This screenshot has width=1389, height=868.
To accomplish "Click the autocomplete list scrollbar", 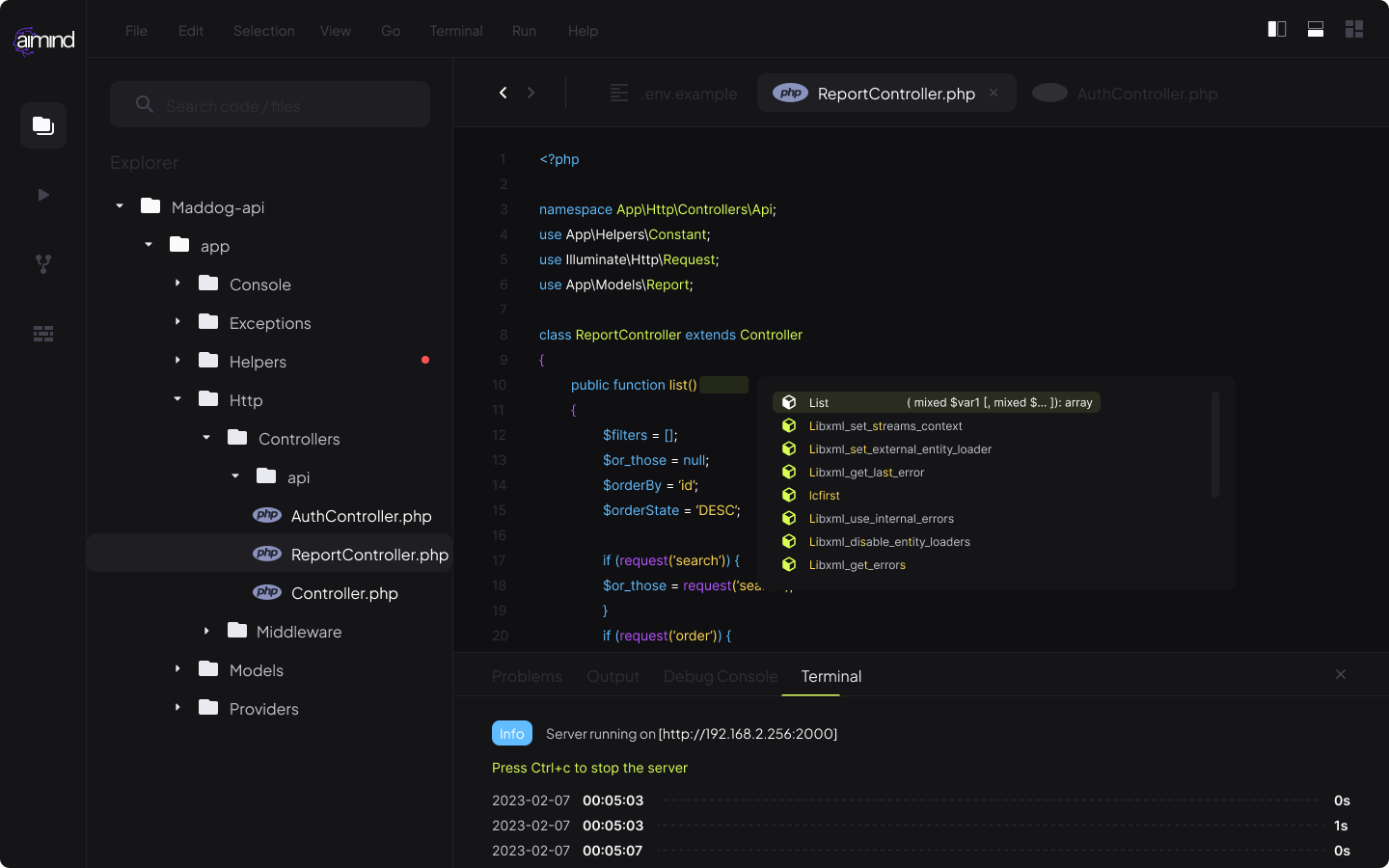I will click(1215, 445).
